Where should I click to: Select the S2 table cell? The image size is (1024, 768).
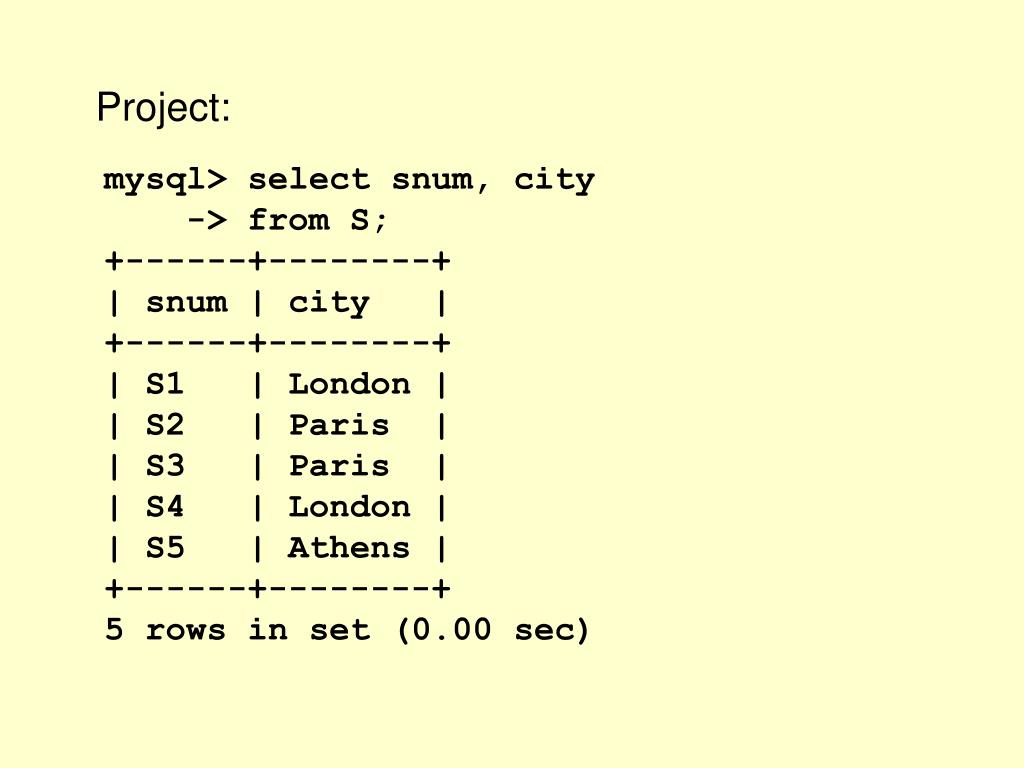pyautogui.click(x=165, y=425)
